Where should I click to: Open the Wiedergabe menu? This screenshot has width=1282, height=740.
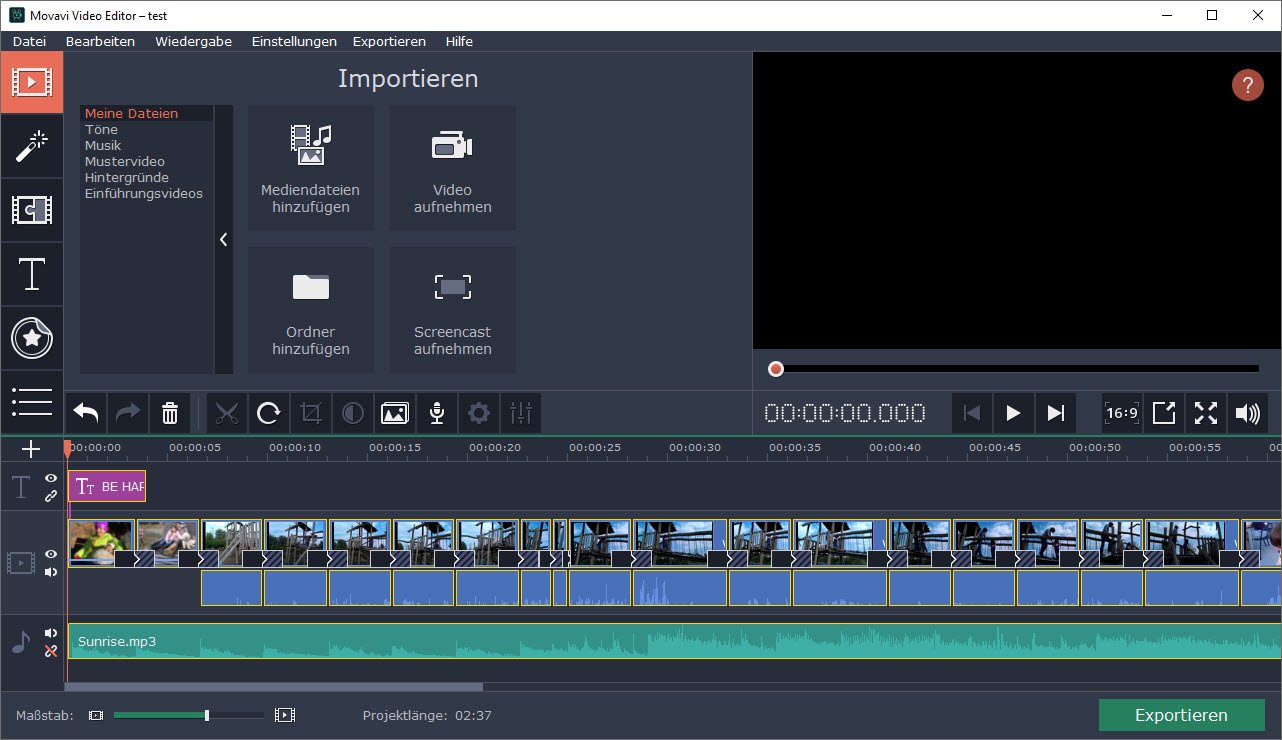[193, 41]
